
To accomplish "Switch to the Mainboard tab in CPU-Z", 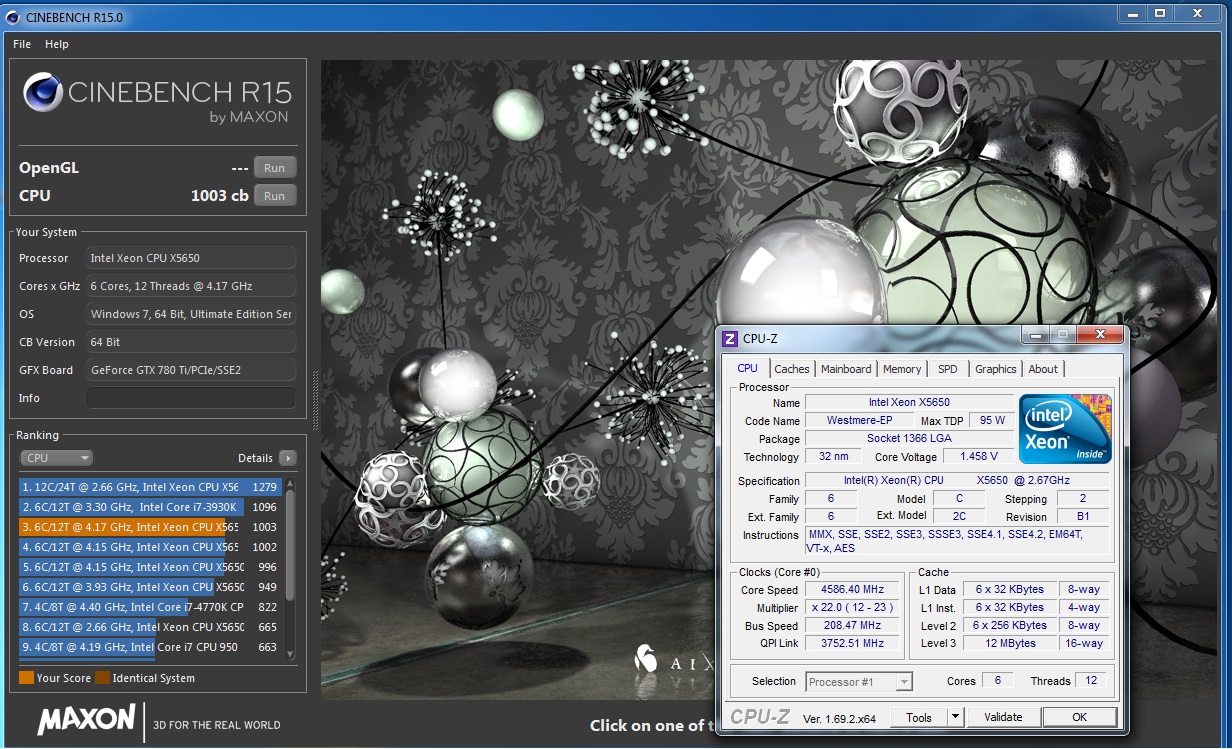I will click(x=846, y=369).
